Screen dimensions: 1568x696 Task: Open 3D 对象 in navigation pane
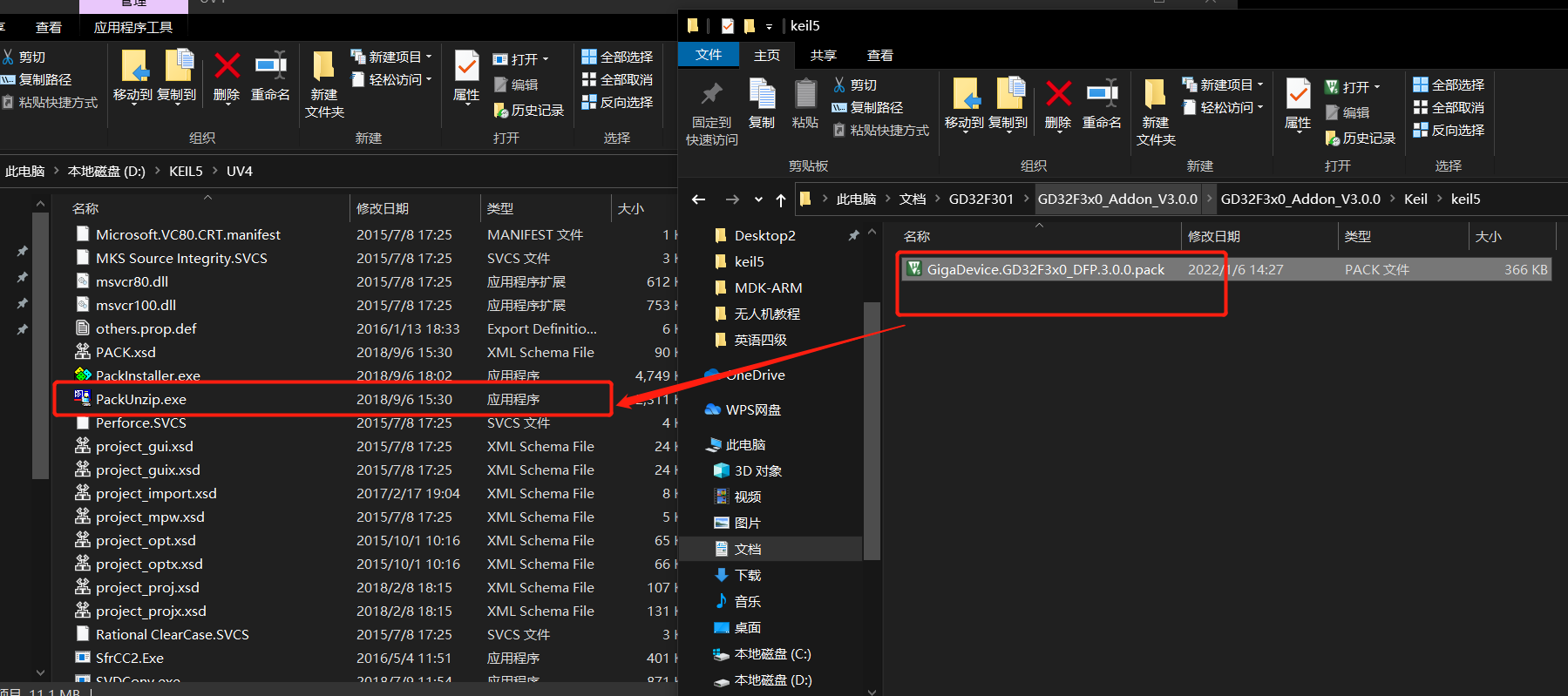coord(757,470)
